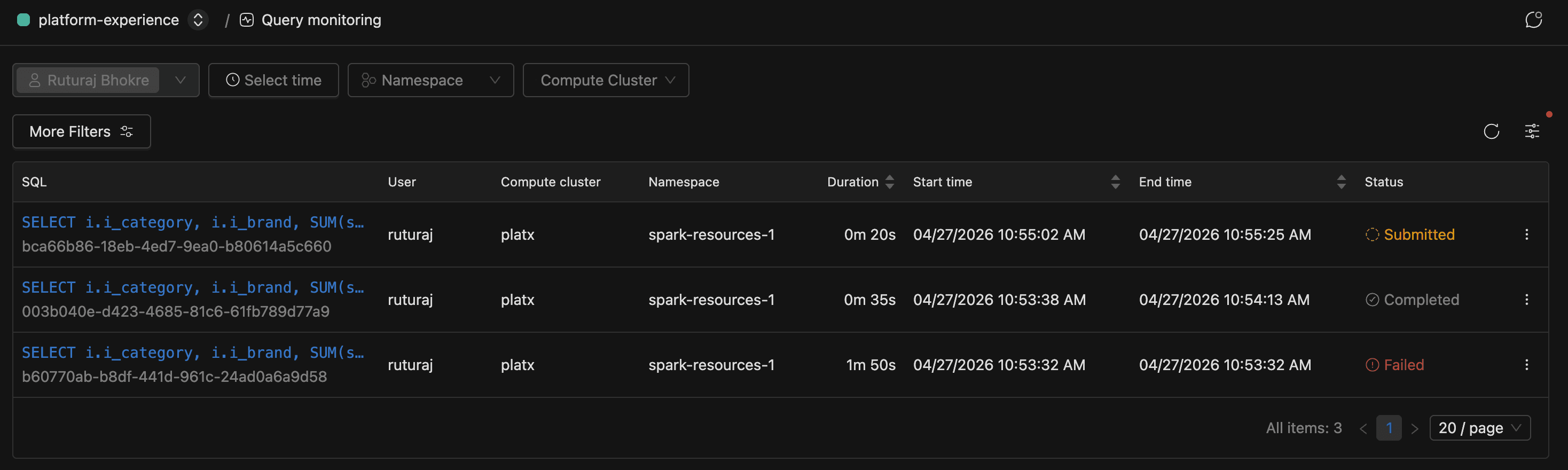Click the More Filters button
Screen dimensions: 1568x470
coord(82,131)
